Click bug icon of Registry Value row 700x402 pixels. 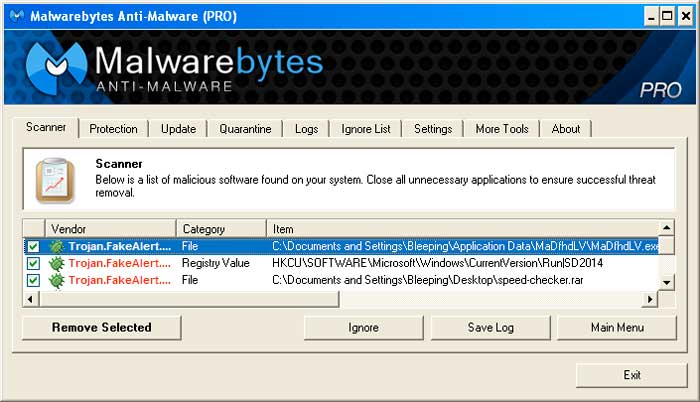(x=56, y=263)
